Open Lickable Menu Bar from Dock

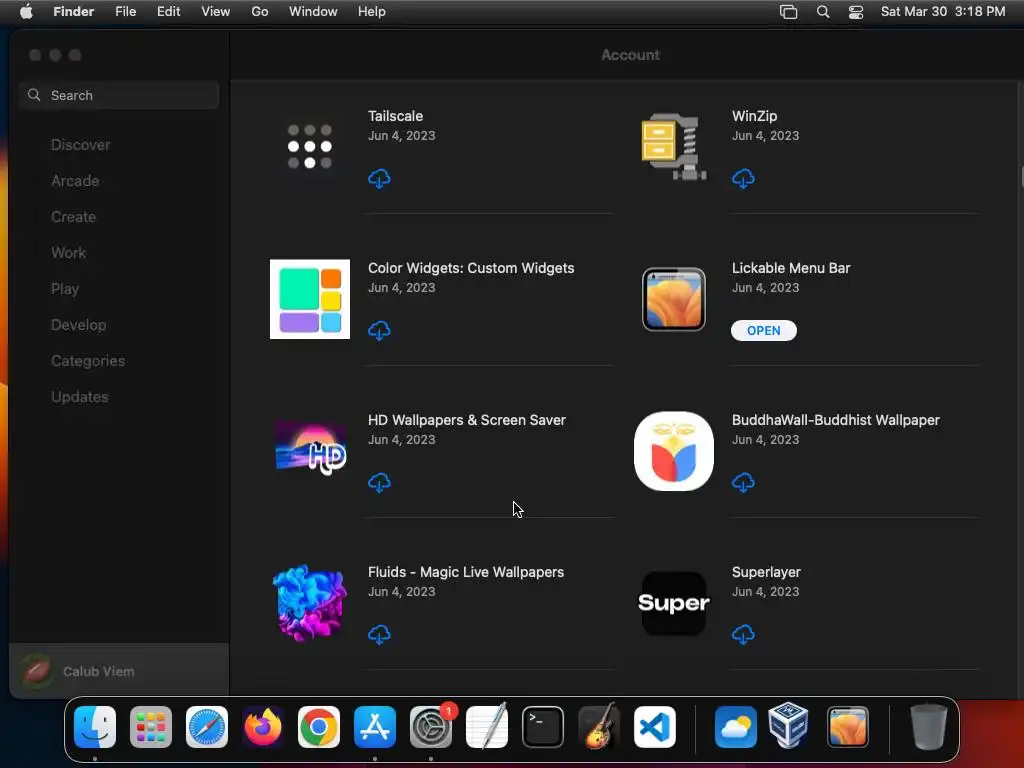847,727
